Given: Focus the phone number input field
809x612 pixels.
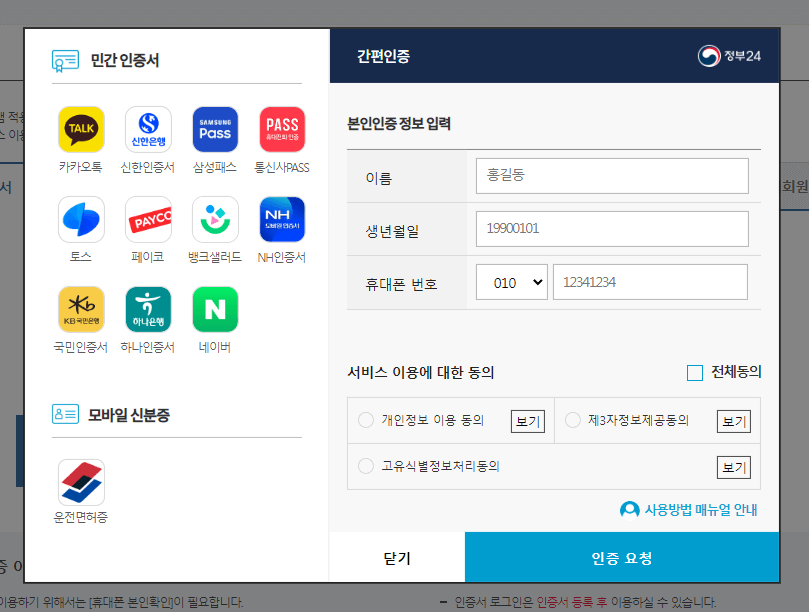Looking at the screenshot, I should [650, 282].
